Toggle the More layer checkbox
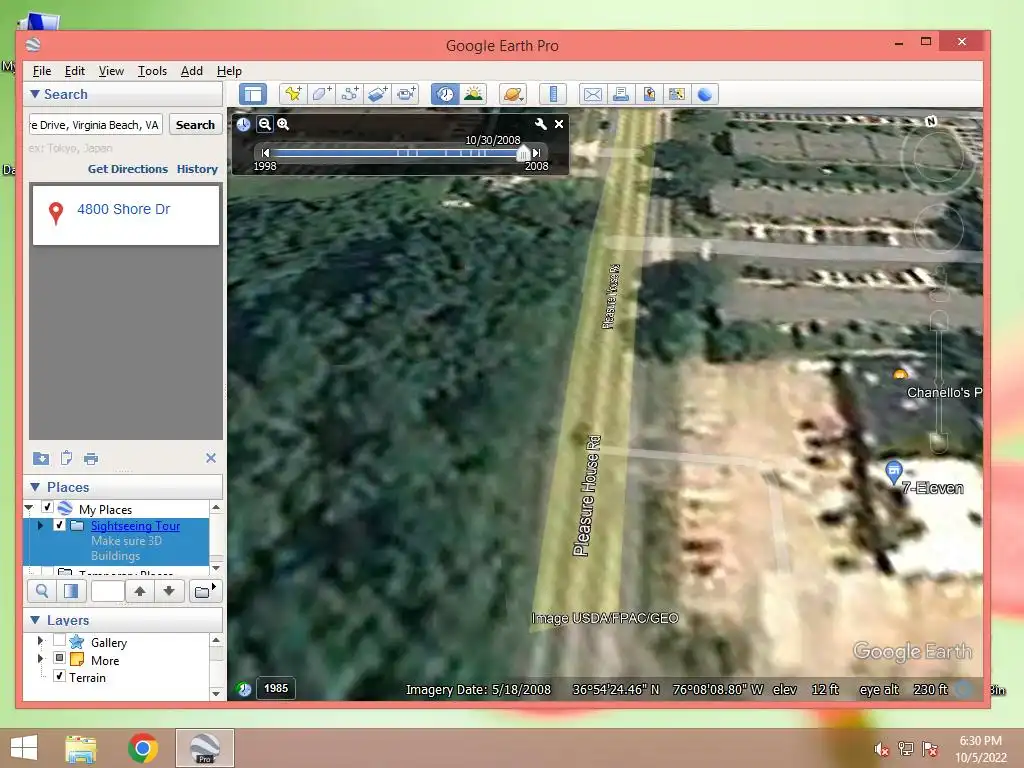1024x768 pixels. tap(59, 658)
